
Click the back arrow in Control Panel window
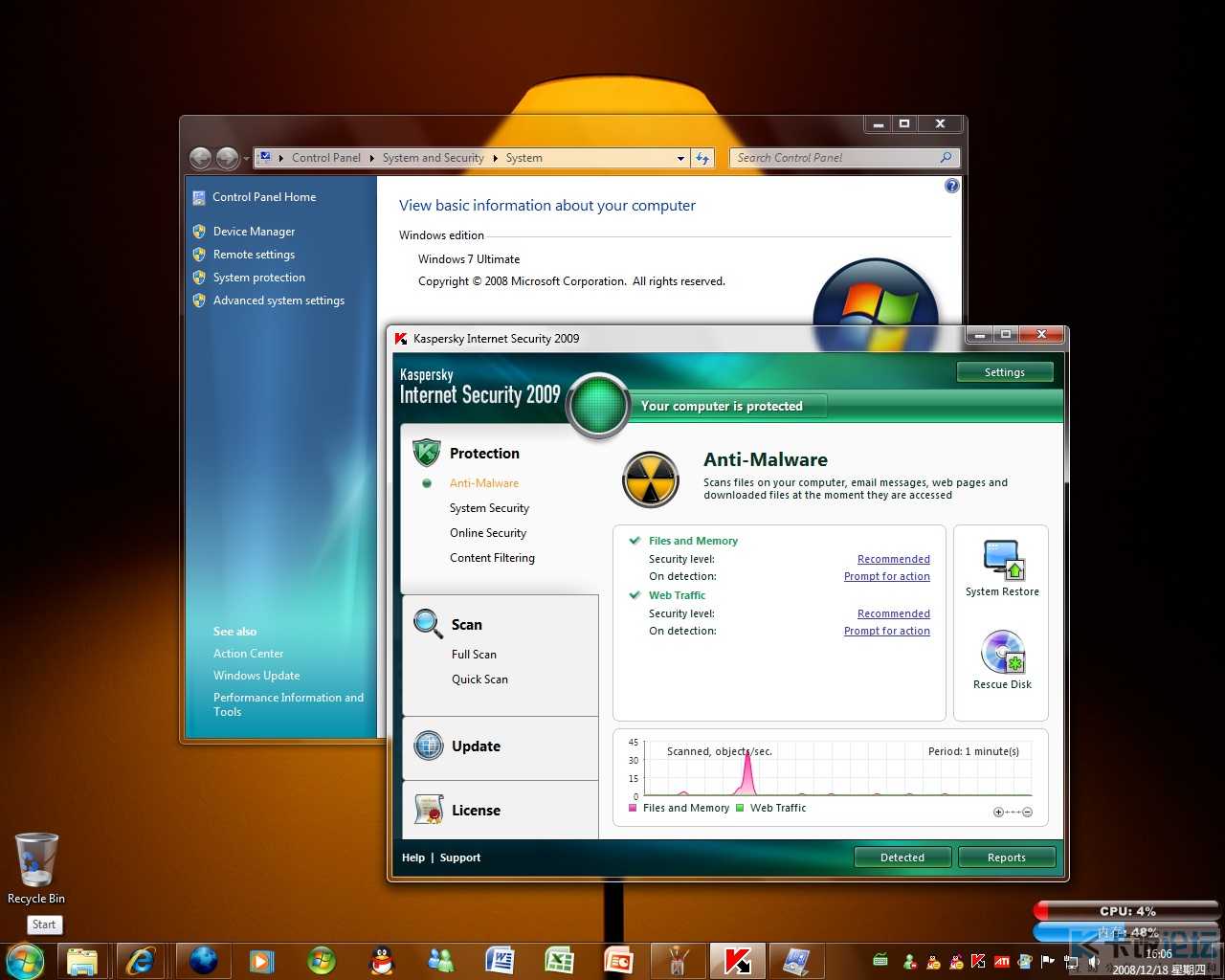pos(200,158)
